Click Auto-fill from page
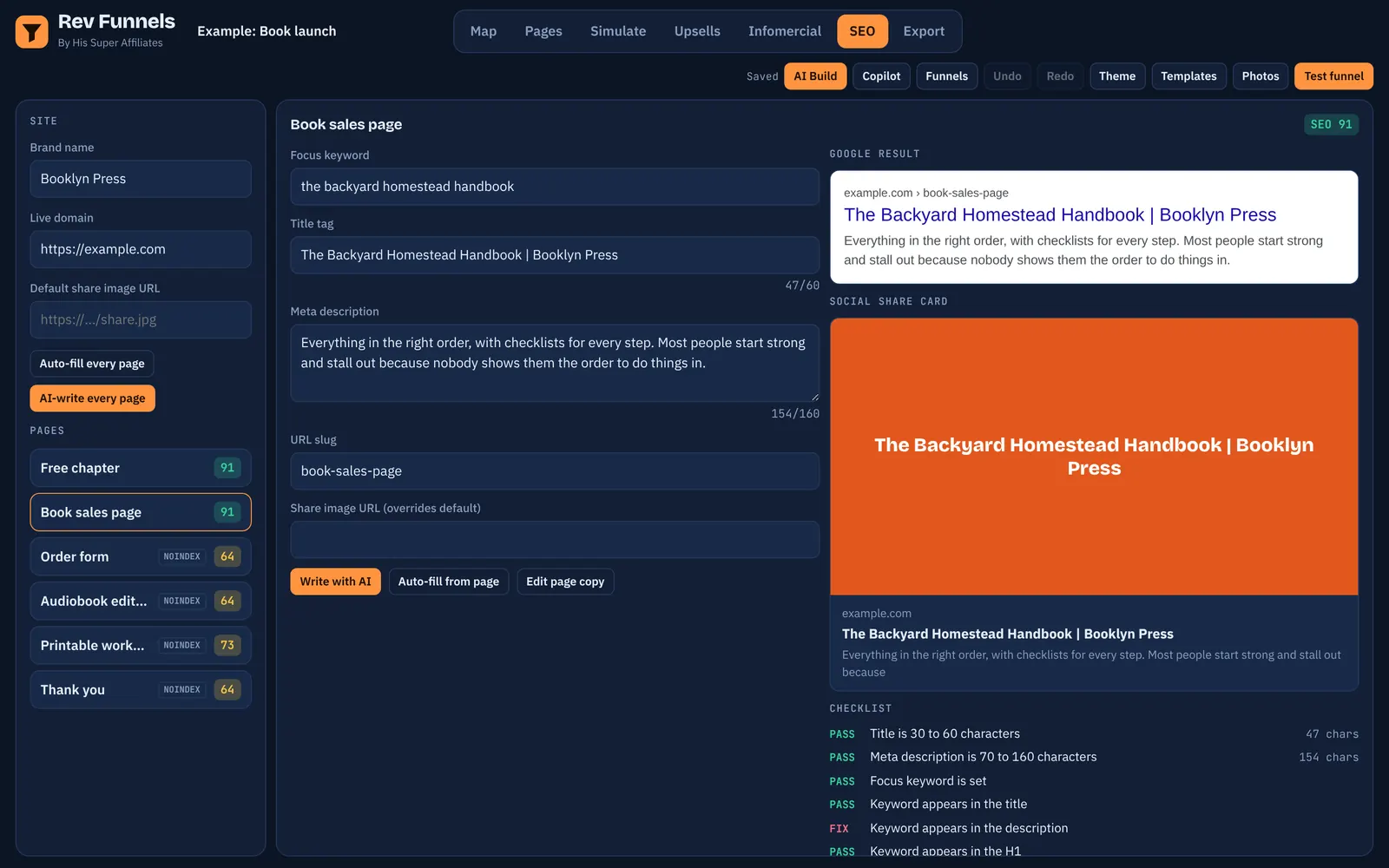The width and height of the screenshot is (1389, 868). point(449,582)
